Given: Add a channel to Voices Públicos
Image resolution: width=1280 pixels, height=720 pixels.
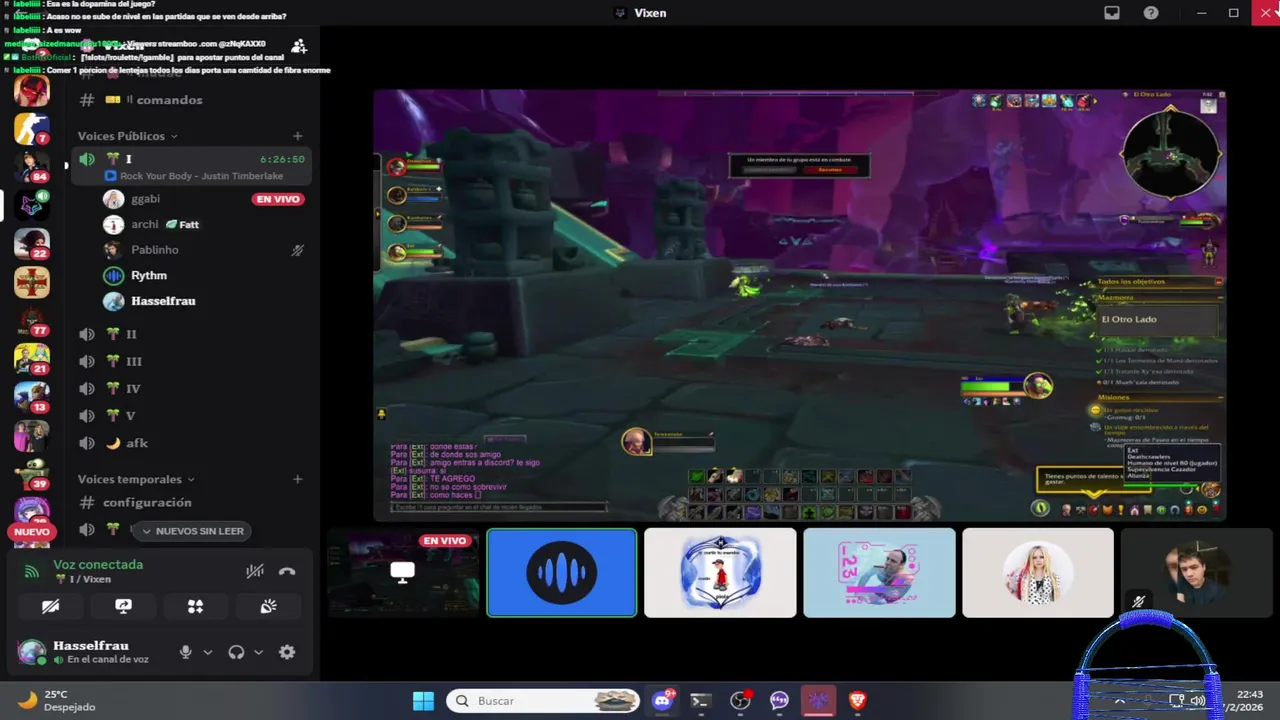Looking at the screenshot, I should [297, 136].
